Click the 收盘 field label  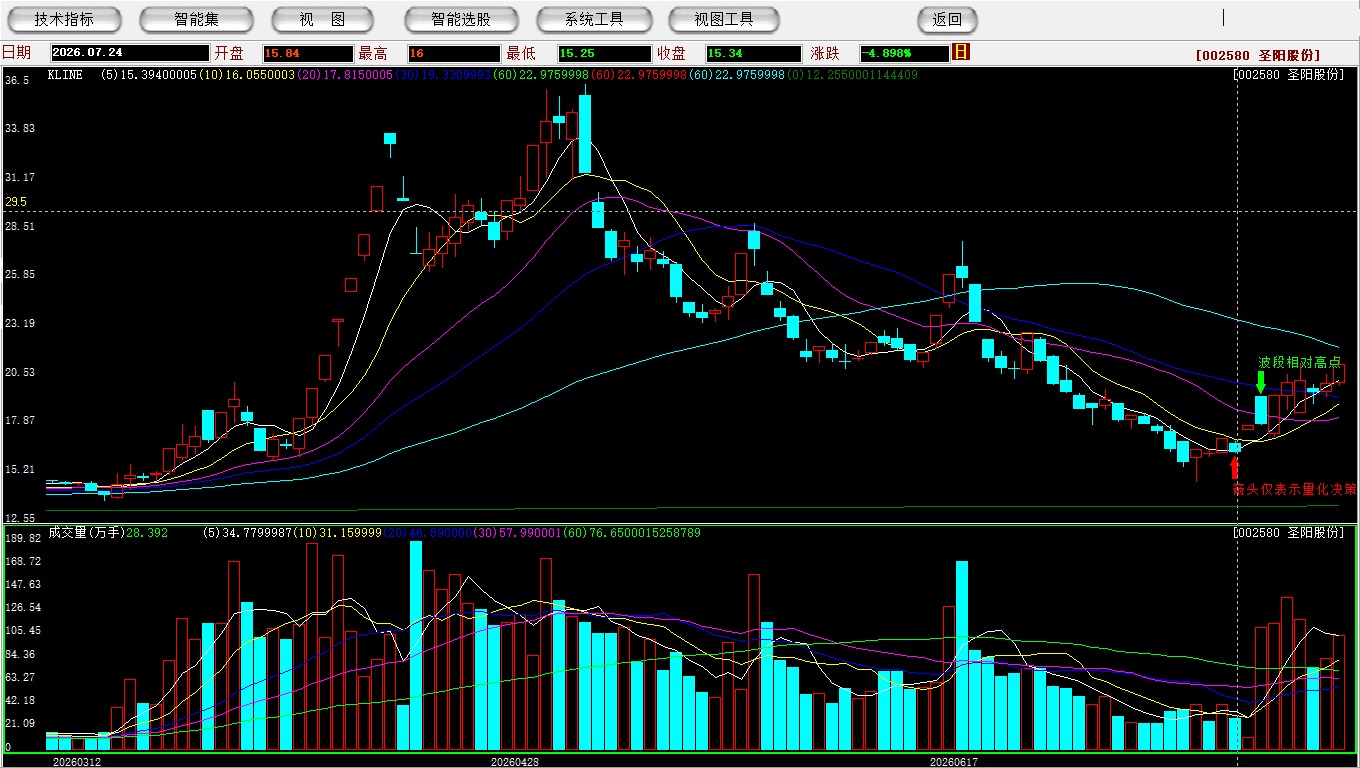point(671,53)
